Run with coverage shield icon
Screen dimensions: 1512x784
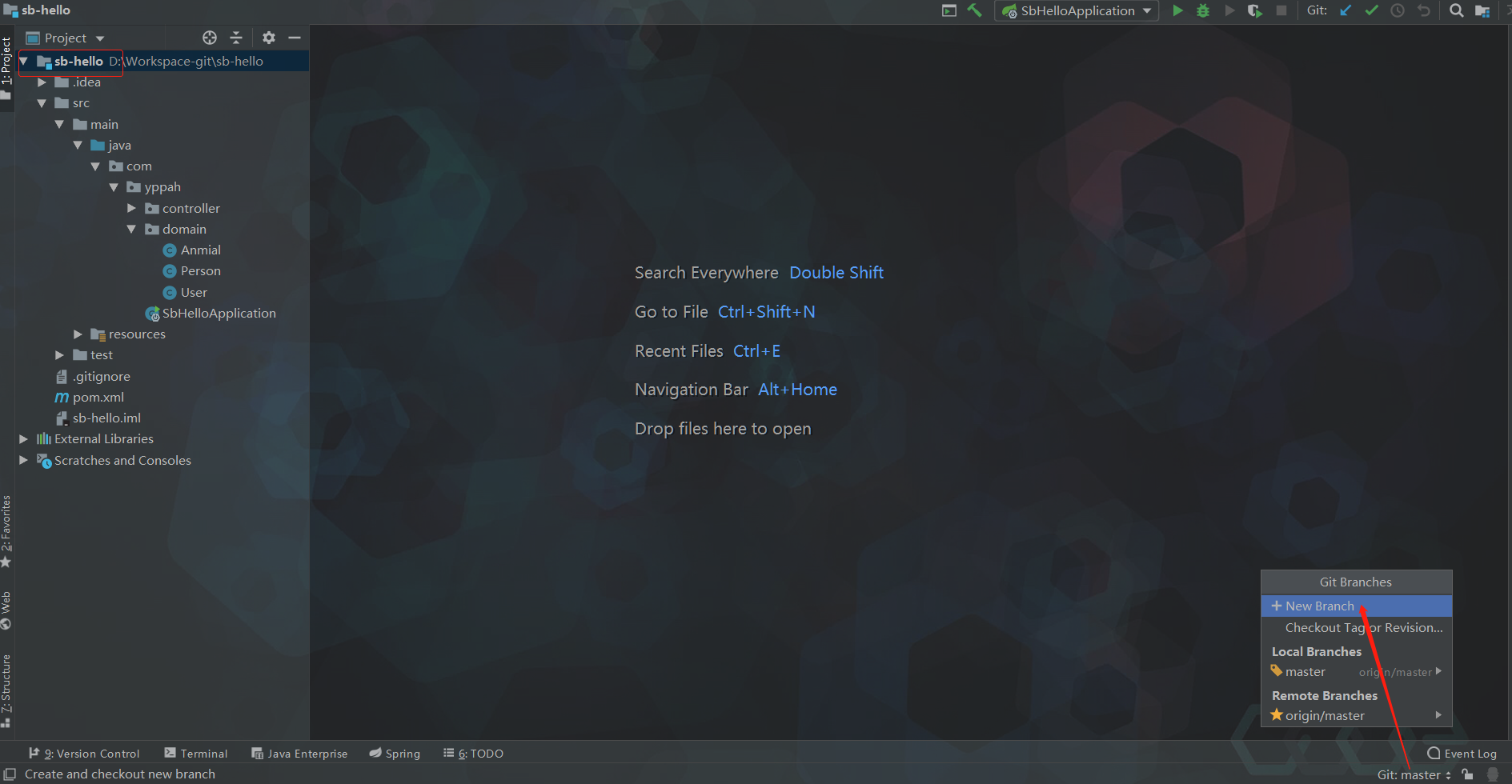tap(1255, 11)
